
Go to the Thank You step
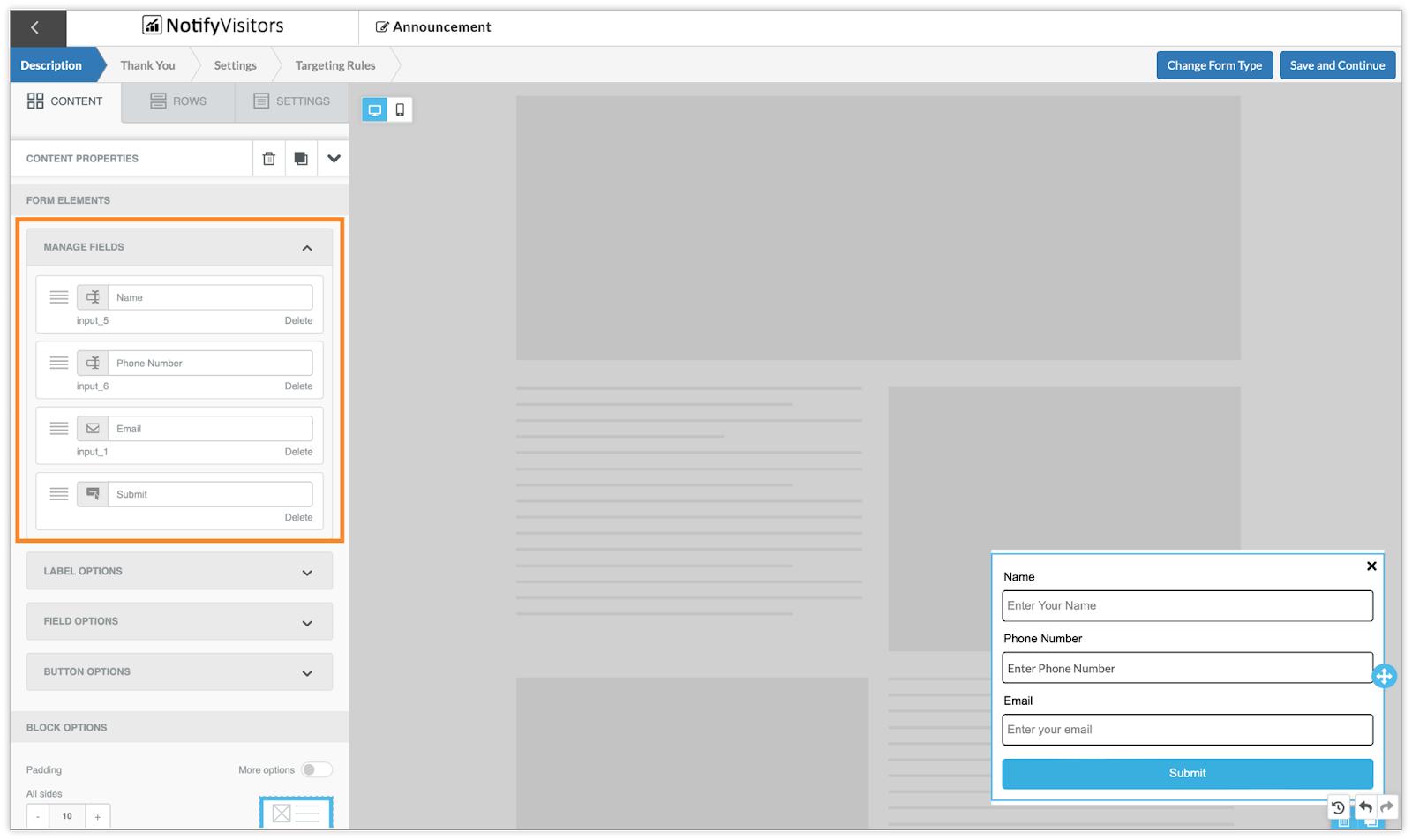[147, 65]
